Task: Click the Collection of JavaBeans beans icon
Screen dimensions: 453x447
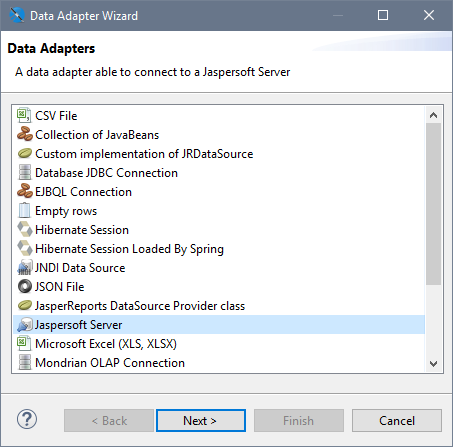Action: pos(24,135)
